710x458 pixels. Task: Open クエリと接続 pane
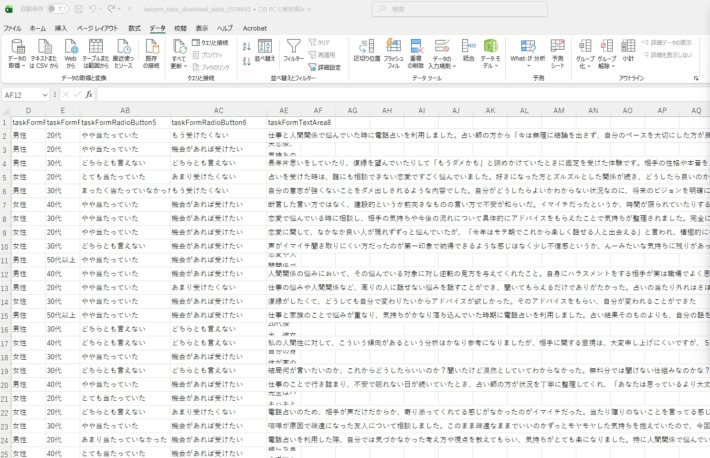(210, 43)
